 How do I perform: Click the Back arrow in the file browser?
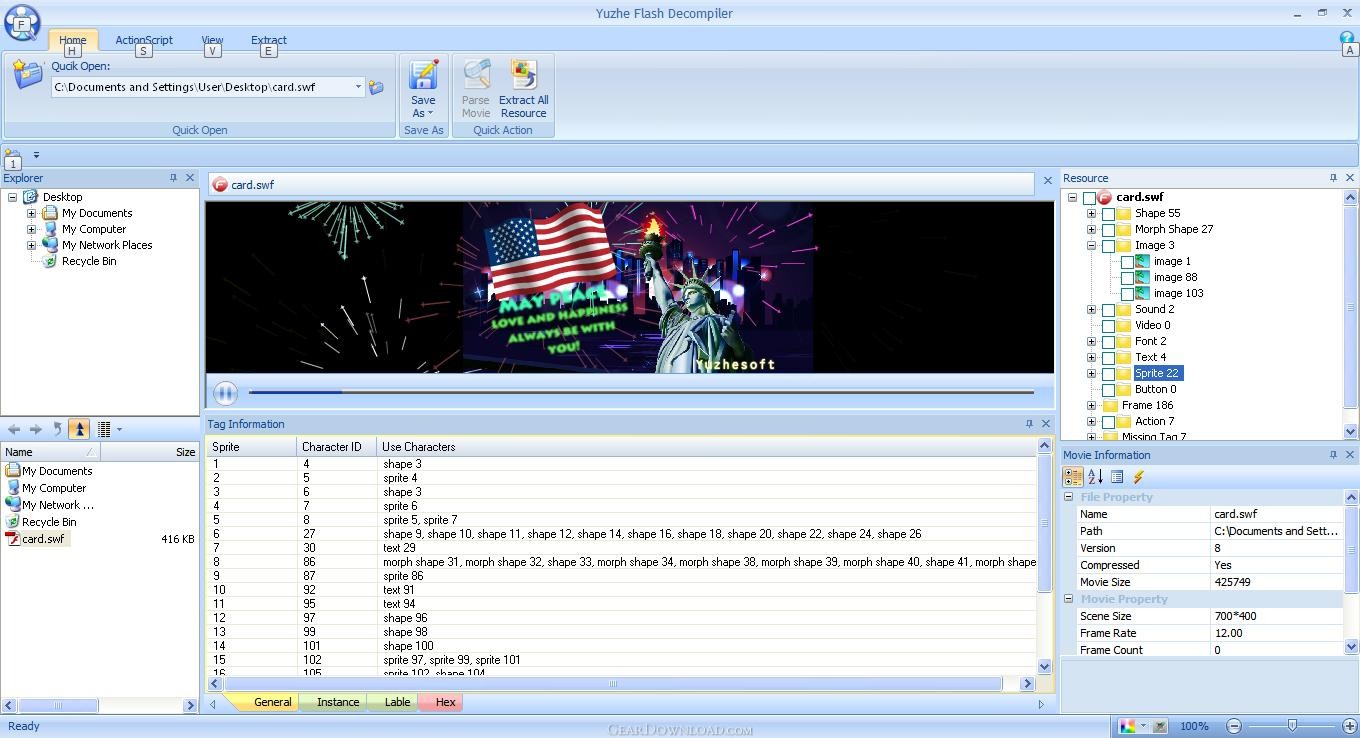(14, 429)
